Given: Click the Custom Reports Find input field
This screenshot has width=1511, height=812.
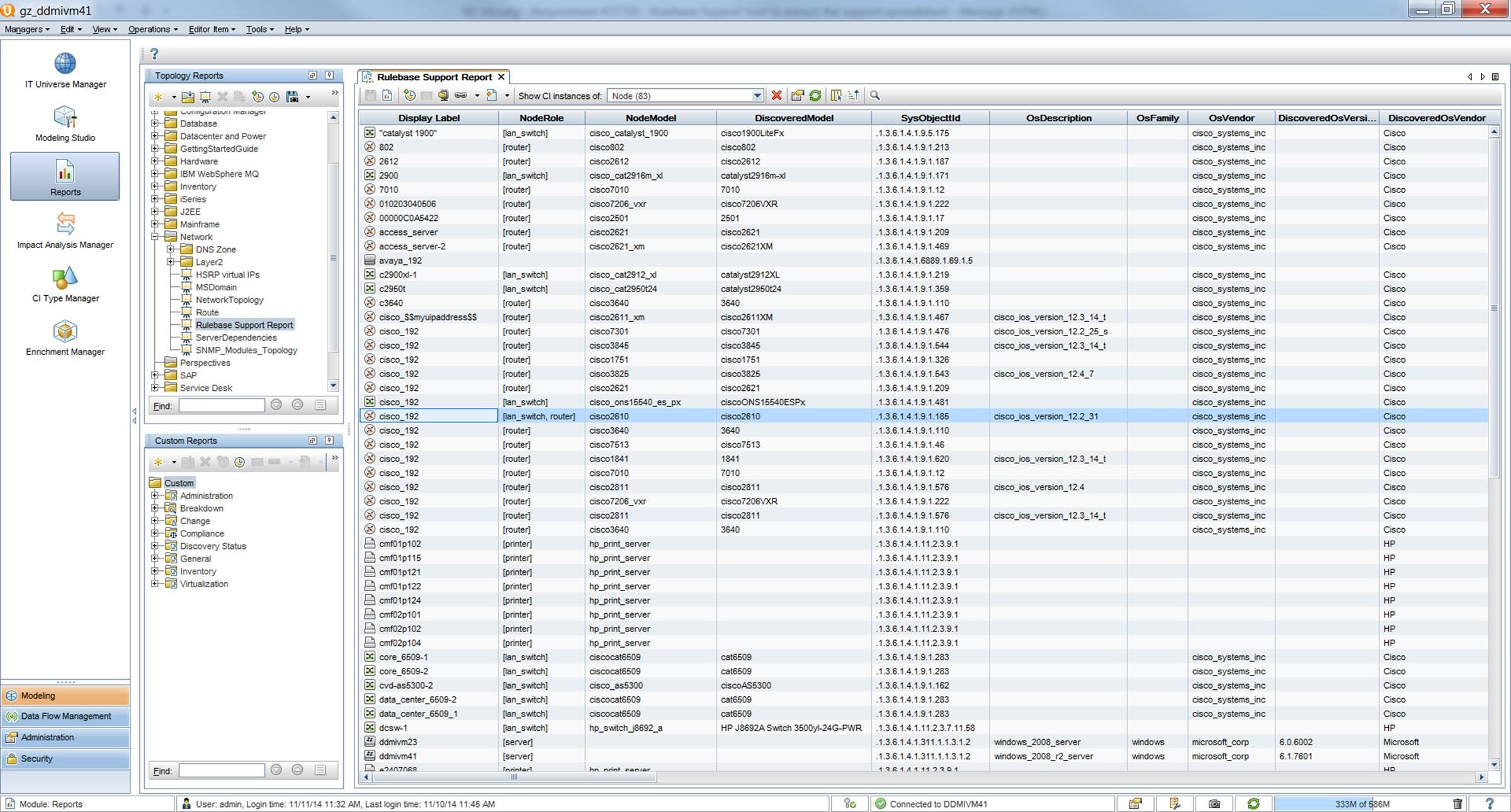Looking at the screenshot, I should click(x=222, y=770).
